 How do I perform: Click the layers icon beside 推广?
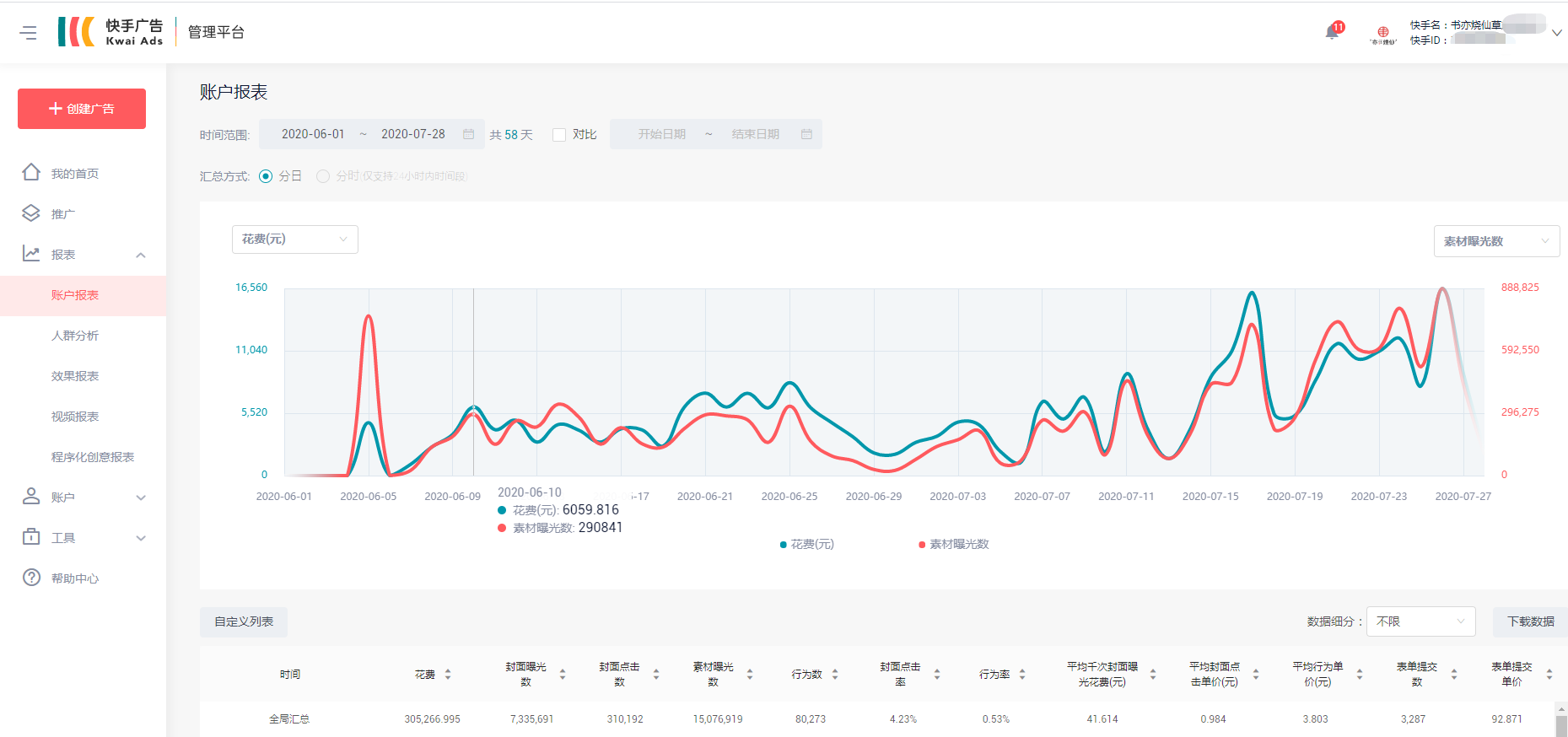coord(31,213)
